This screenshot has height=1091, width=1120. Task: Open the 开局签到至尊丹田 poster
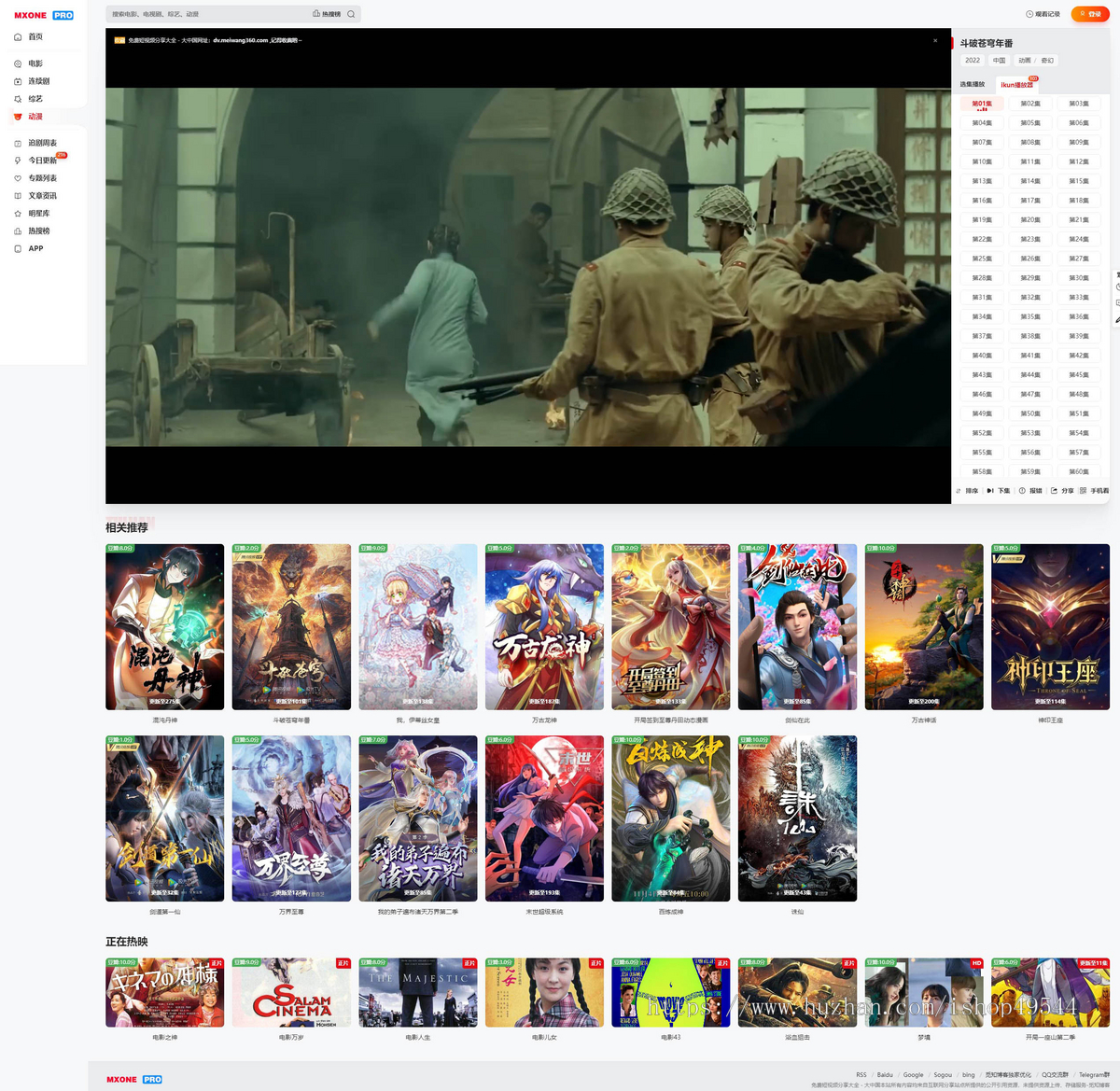pyautogui.click(x=671, y=627)
